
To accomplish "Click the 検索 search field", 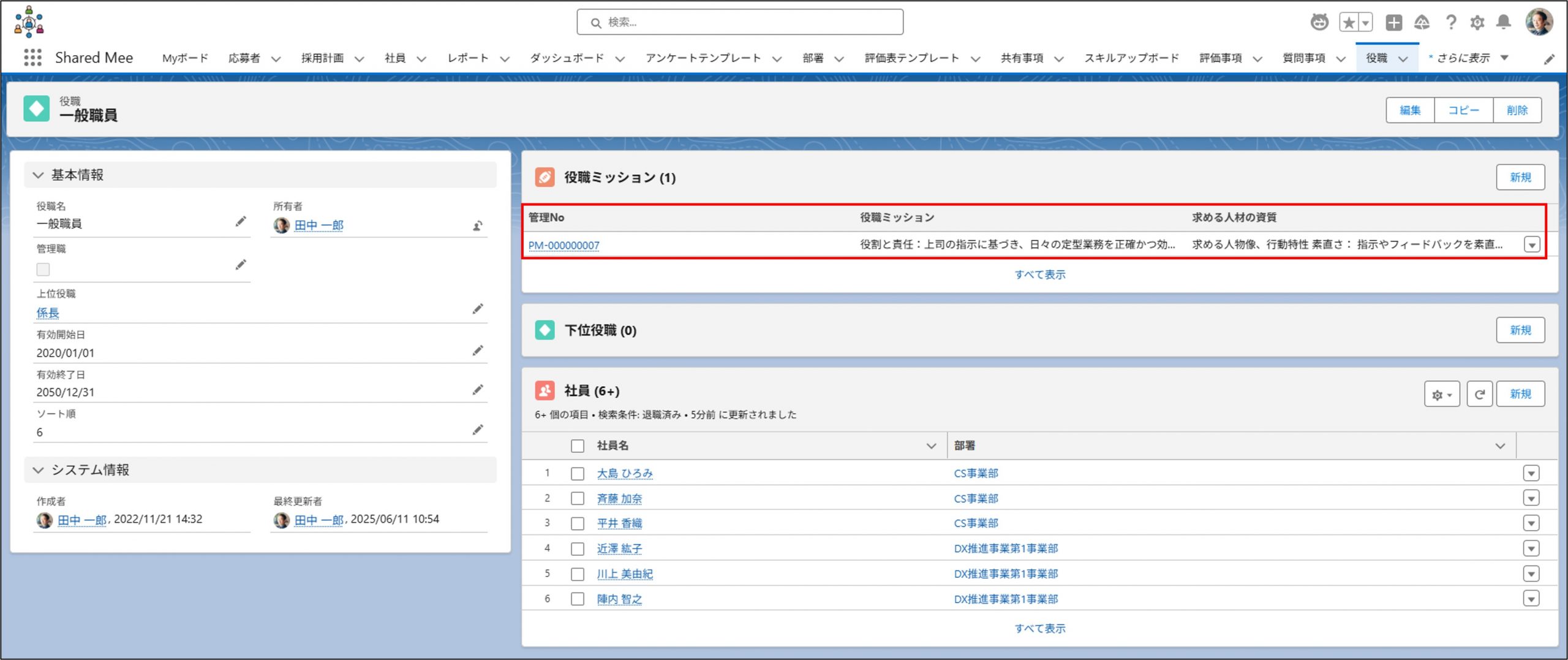I will pyautogui.click(x=740, y=23).
